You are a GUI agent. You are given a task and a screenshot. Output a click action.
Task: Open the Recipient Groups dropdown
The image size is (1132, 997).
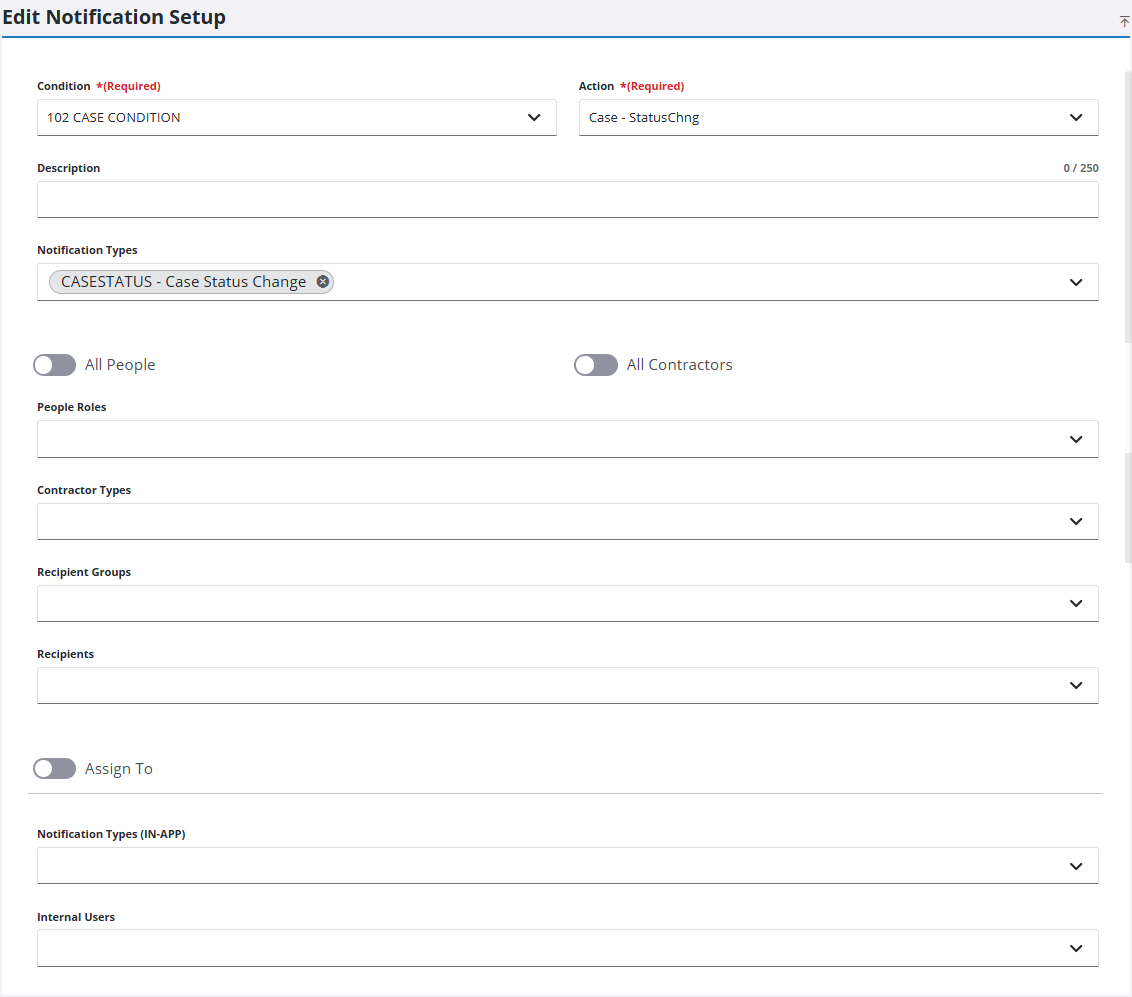click(1077, 603)
